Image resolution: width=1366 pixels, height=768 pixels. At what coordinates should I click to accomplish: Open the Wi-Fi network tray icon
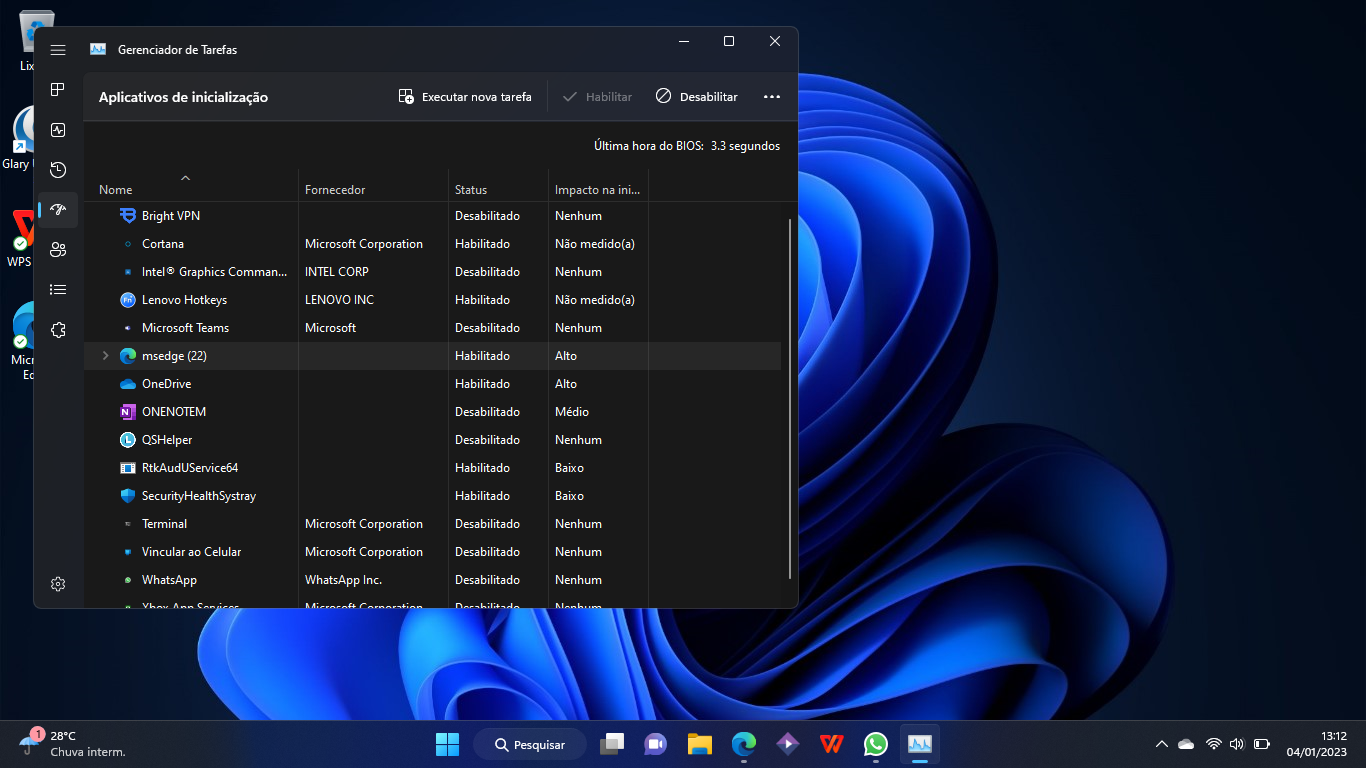(x=1214, y=744)
